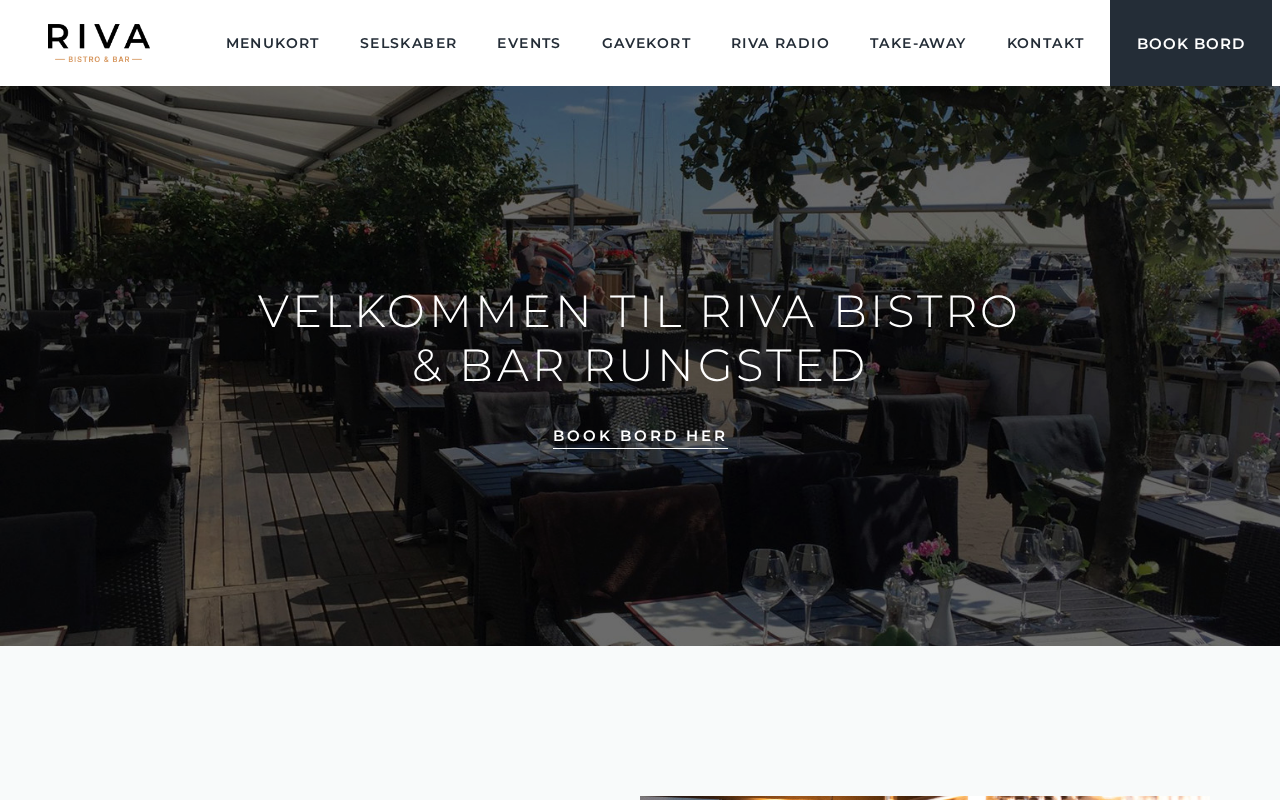Open Riva Radio from the navigation

click(780, 43)
